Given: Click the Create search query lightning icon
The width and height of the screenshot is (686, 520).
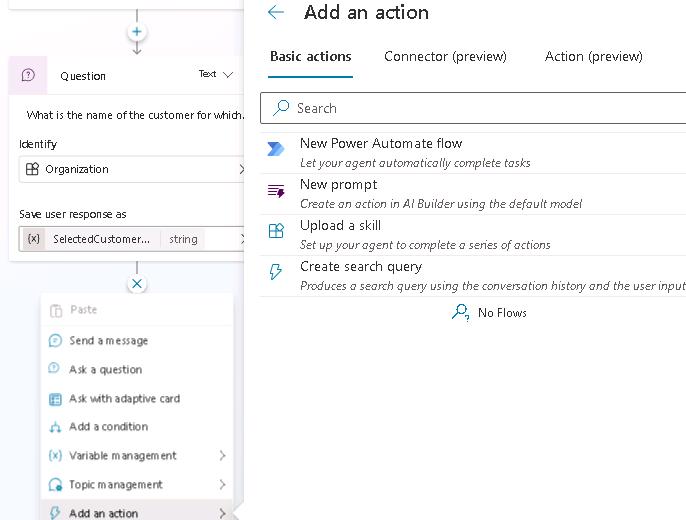Looking at the screenshot, I should (276, 273).
